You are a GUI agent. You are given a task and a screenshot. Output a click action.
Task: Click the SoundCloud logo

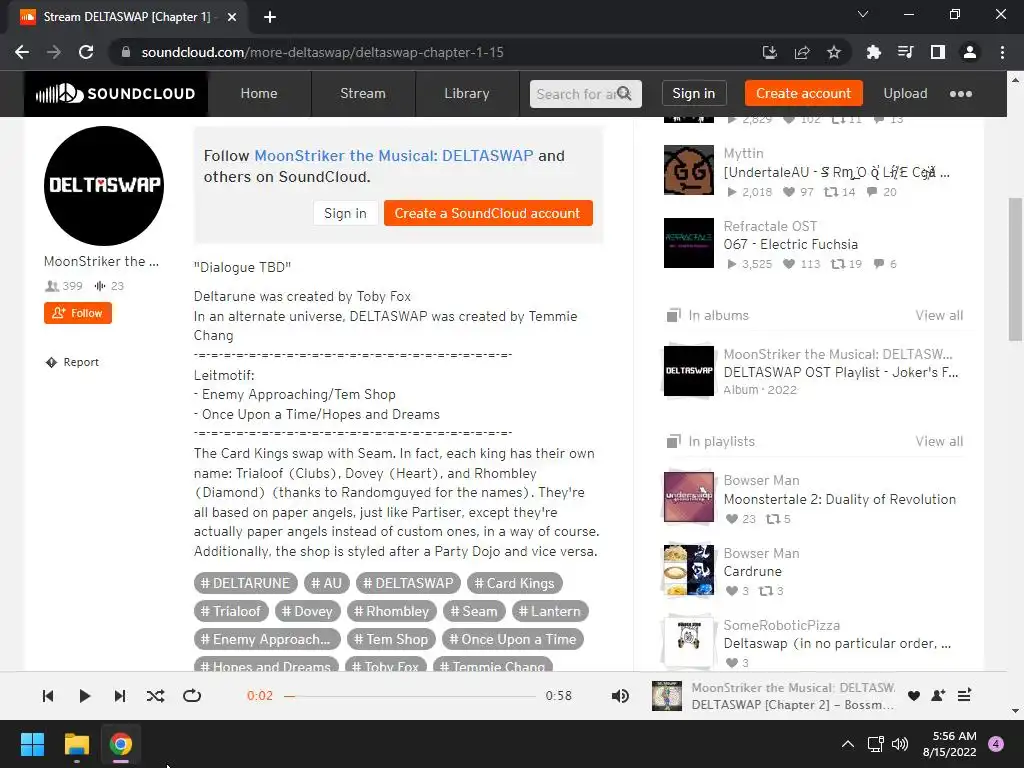pos(116,93)
